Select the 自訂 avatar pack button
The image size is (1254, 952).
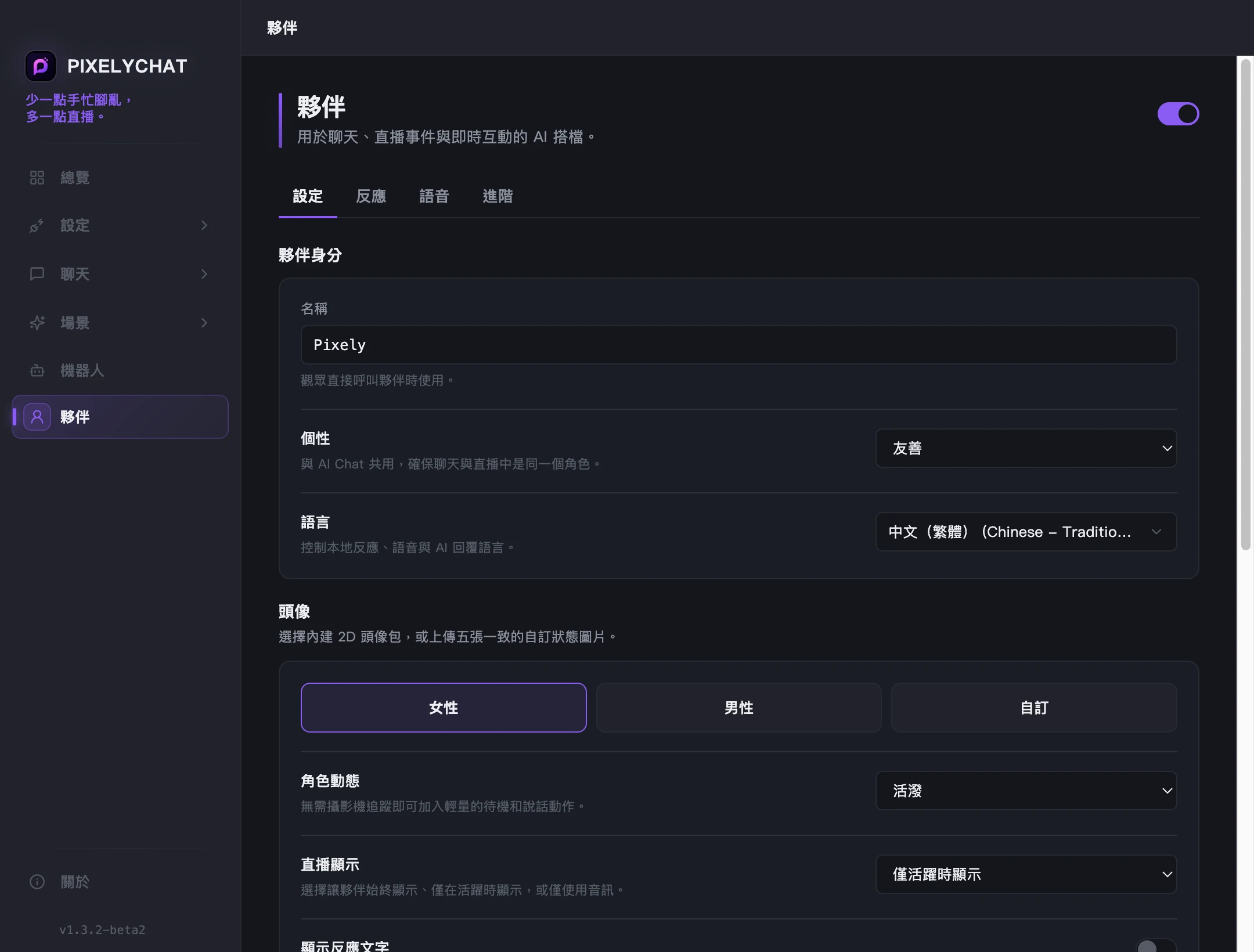point(1034,708)
